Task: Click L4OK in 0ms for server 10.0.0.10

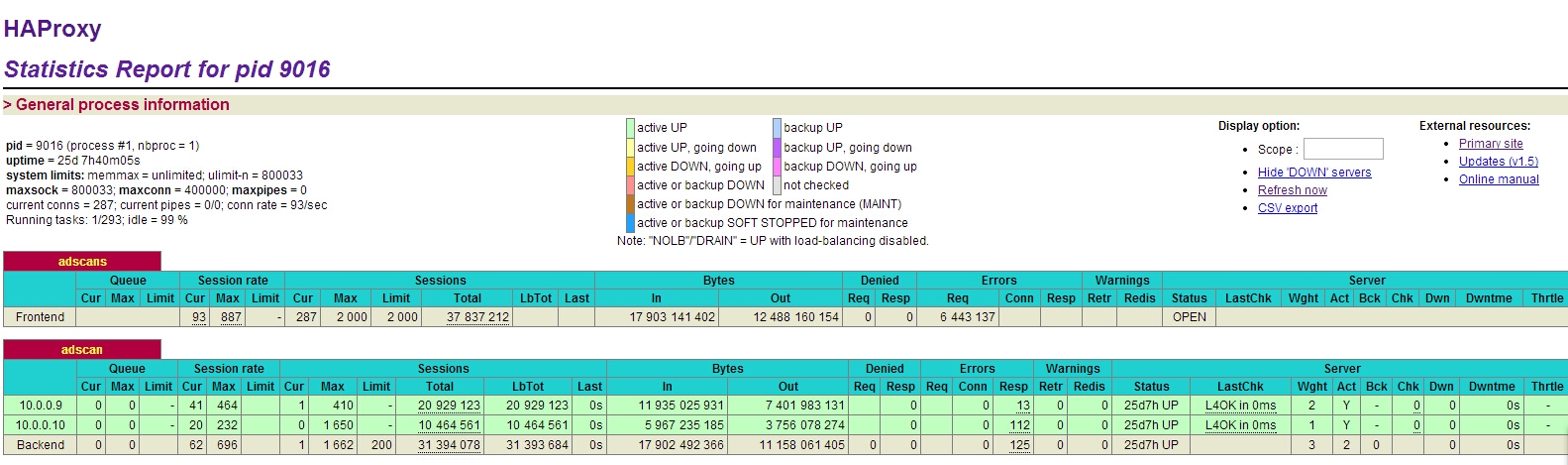Action: click(x=1240, y=425)
